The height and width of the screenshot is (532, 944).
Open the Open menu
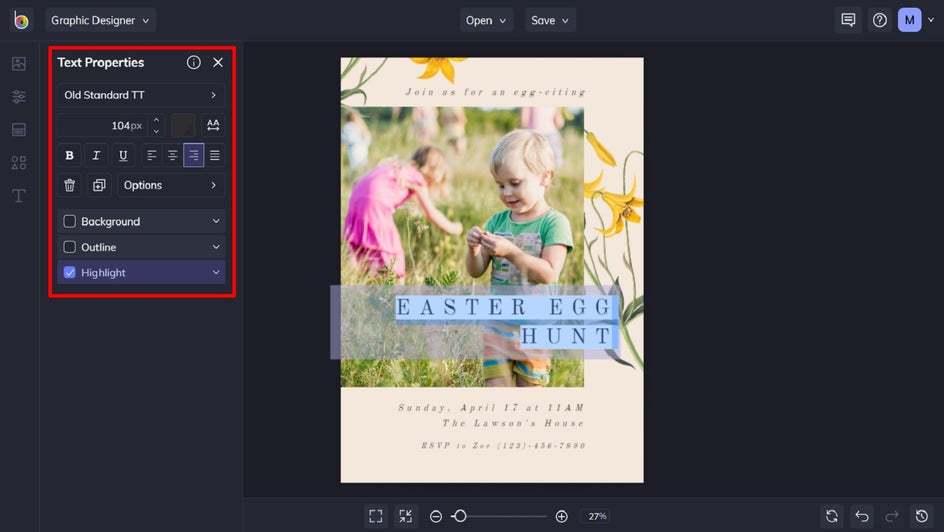(486, 20)
